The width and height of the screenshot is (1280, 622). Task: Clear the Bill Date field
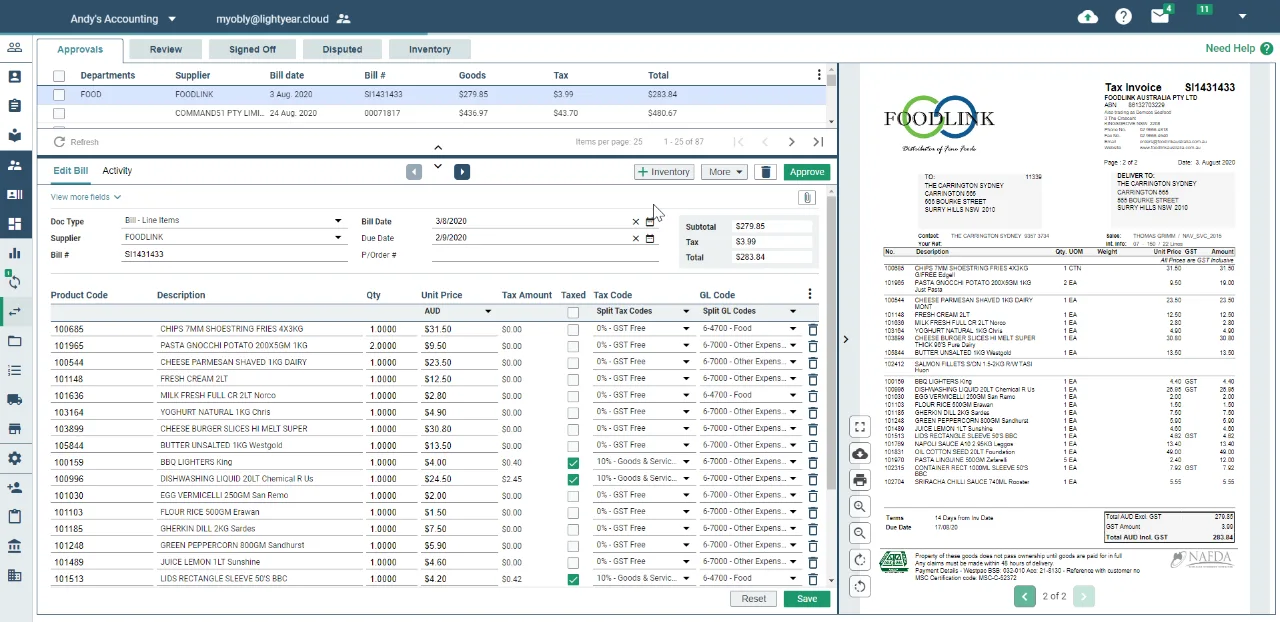635,222
